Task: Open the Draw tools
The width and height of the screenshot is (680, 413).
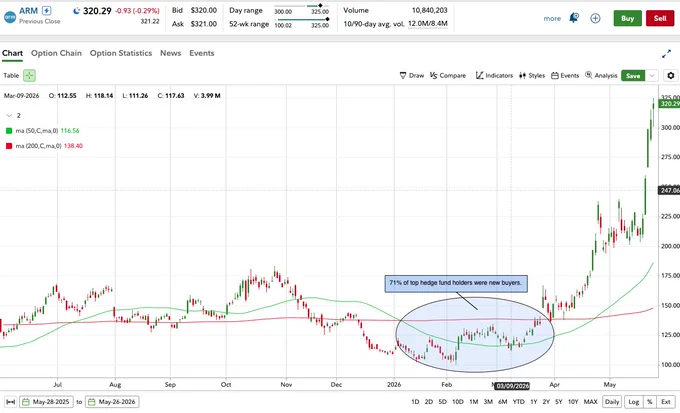Action: click(x=412, y=75)
